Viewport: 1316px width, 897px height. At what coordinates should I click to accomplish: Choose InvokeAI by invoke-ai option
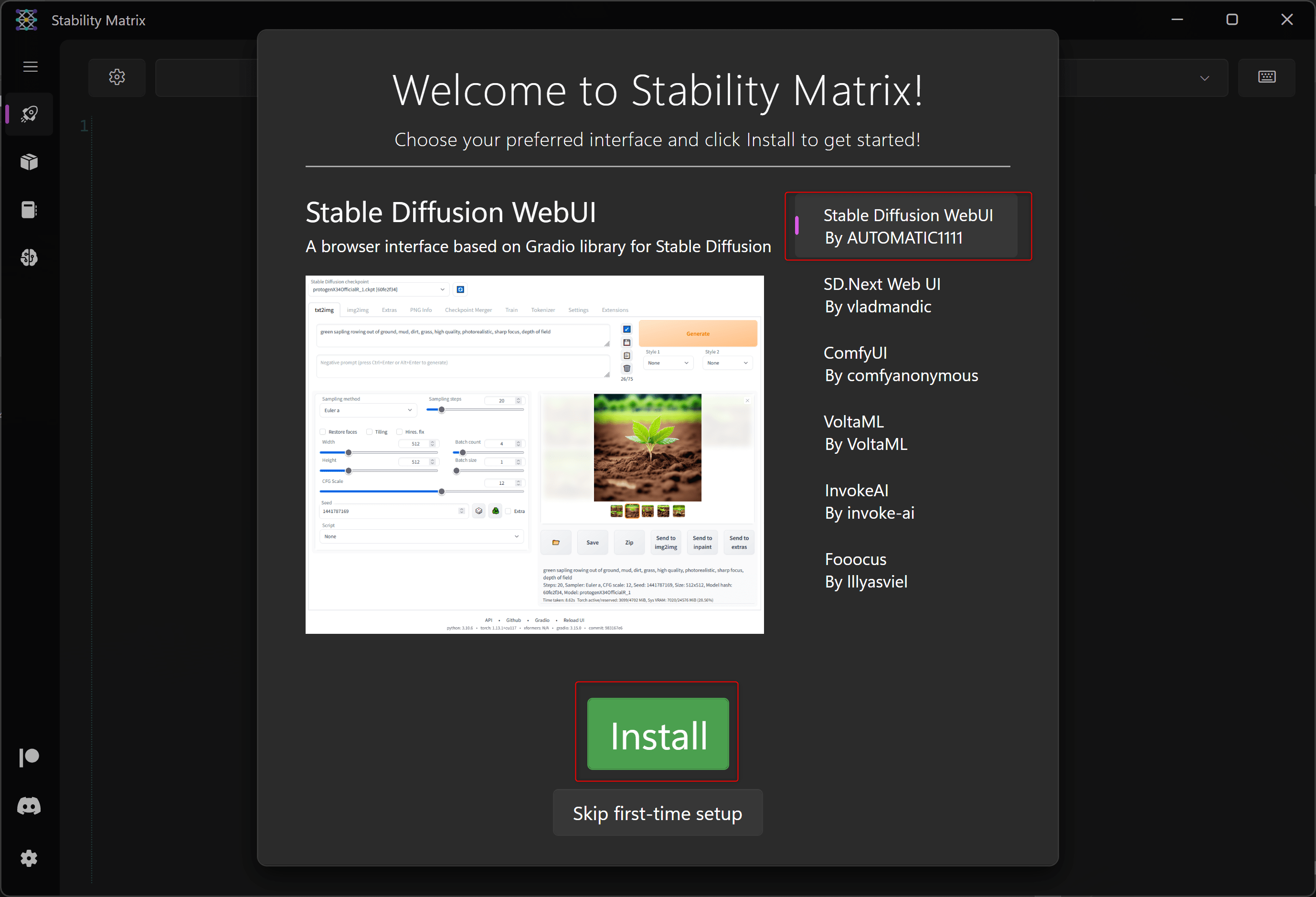(x=869, y=502)
